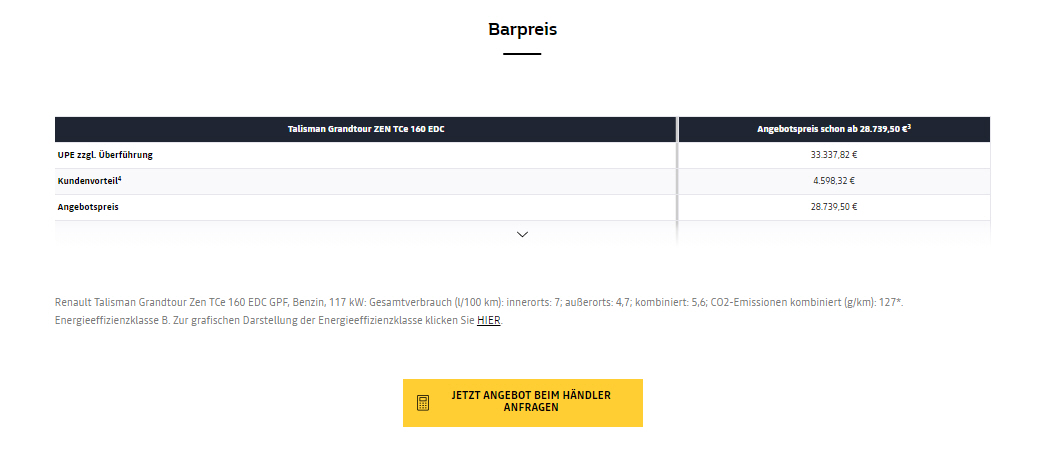
Task: Click the Energieeffizienzklasse B text
Action: 112,321
